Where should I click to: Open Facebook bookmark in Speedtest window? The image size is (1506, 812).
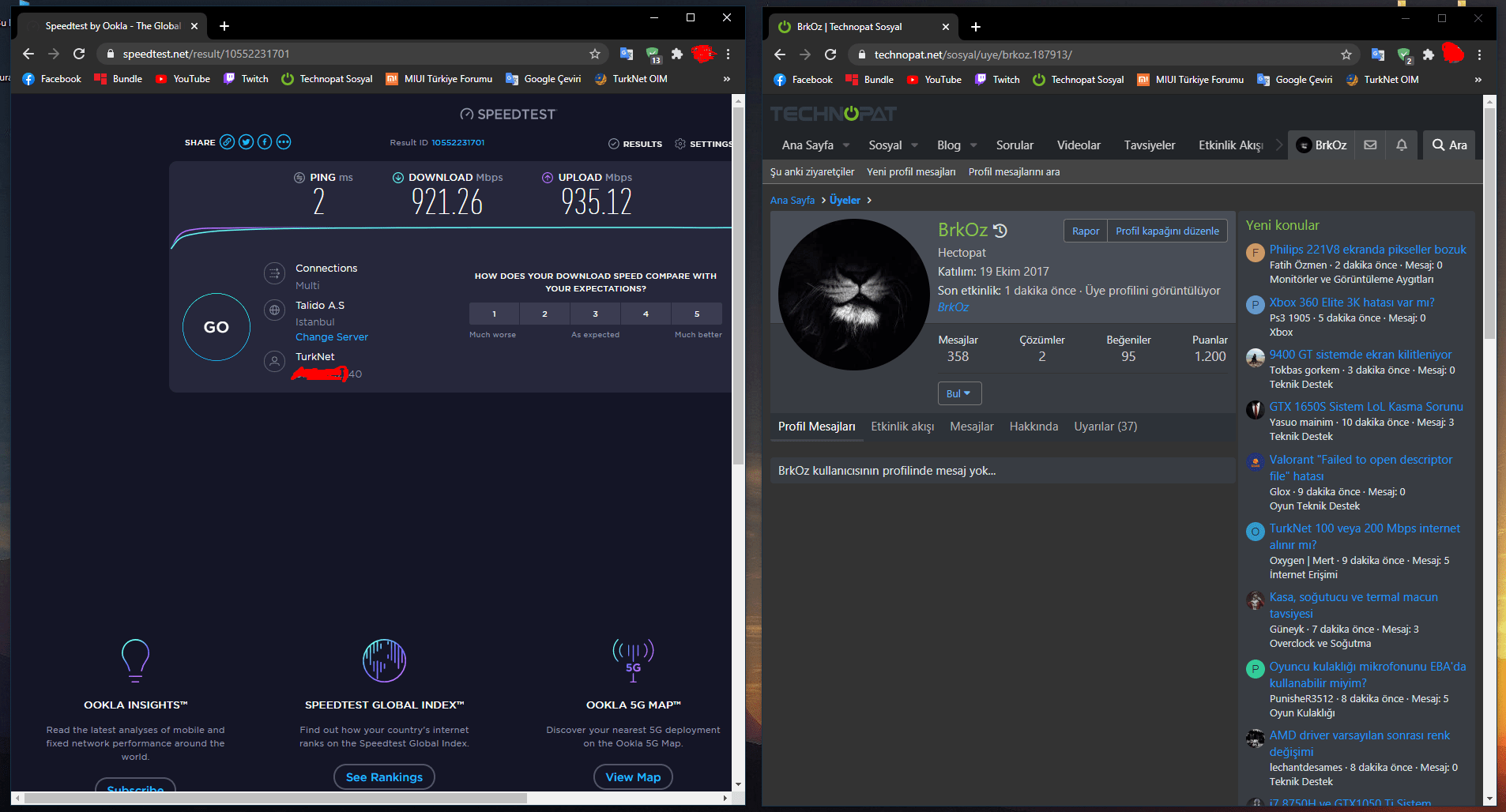tap(52, 79)
